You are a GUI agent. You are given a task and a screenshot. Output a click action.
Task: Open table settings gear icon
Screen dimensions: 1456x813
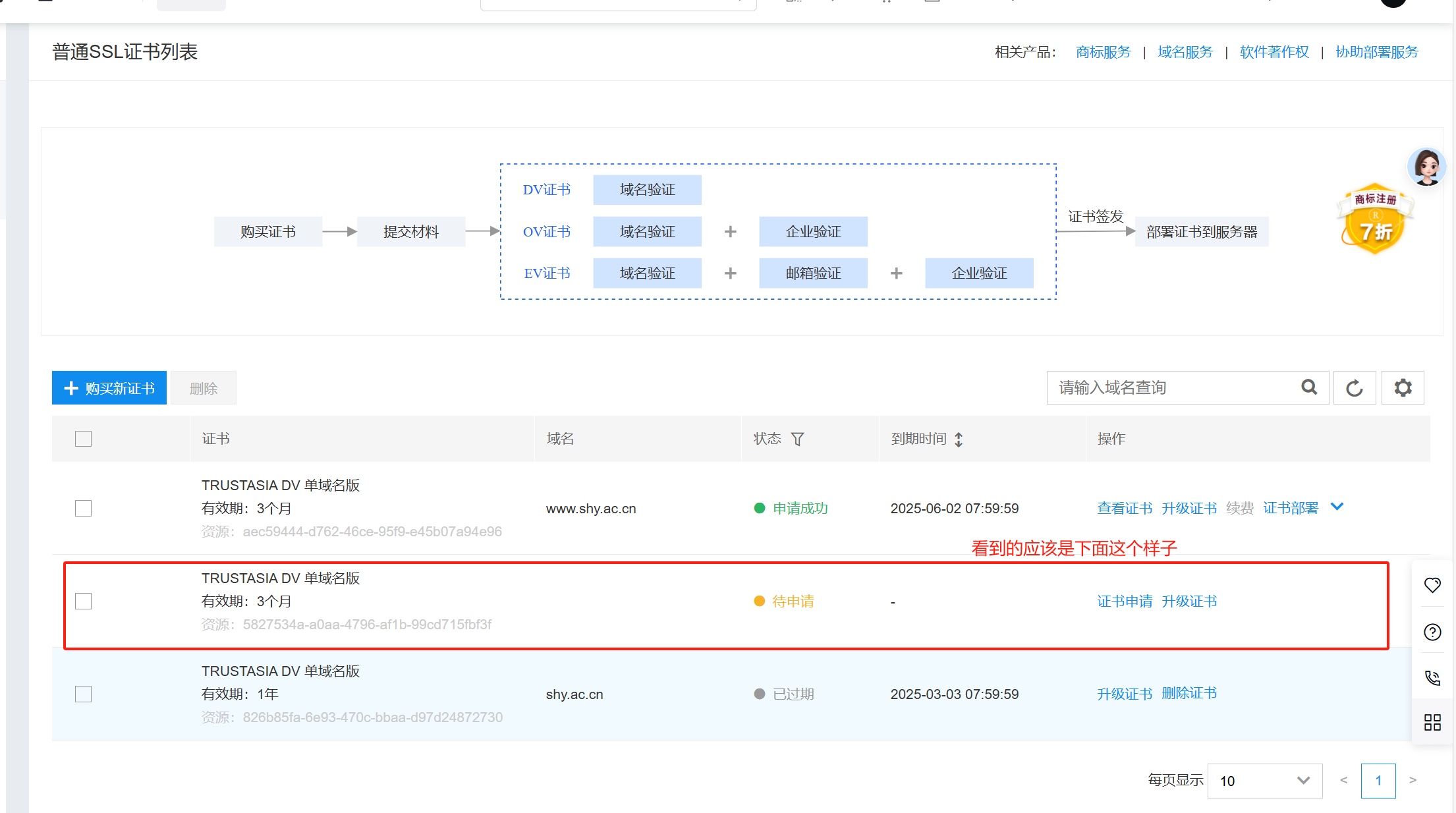(1403, 388)
